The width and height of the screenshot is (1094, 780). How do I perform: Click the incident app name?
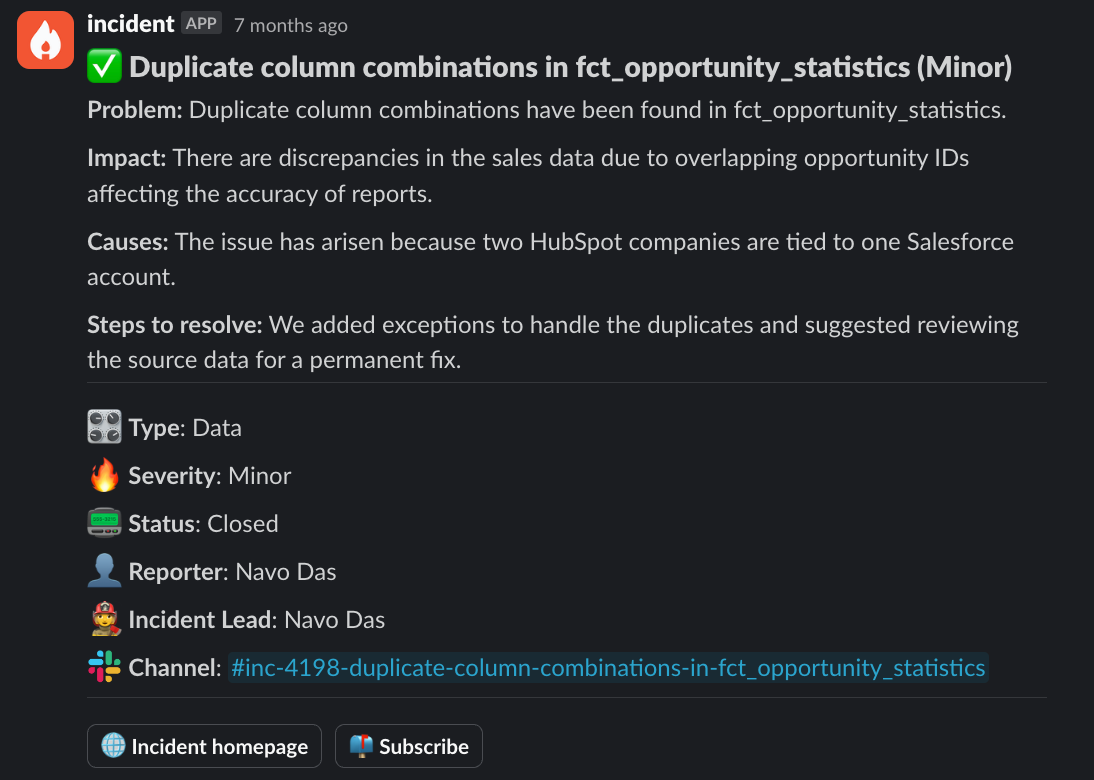pos(131,24)
